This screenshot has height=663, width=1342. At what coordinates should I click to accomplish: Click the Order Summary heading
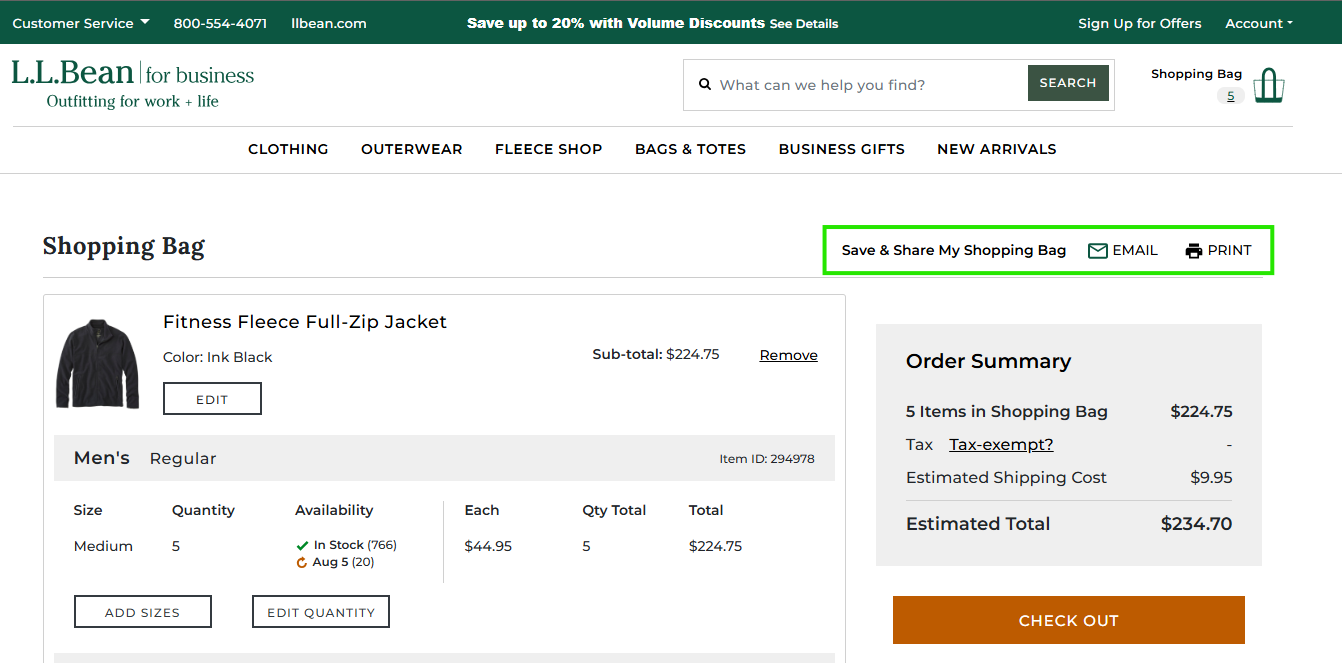tap(988, 361)
